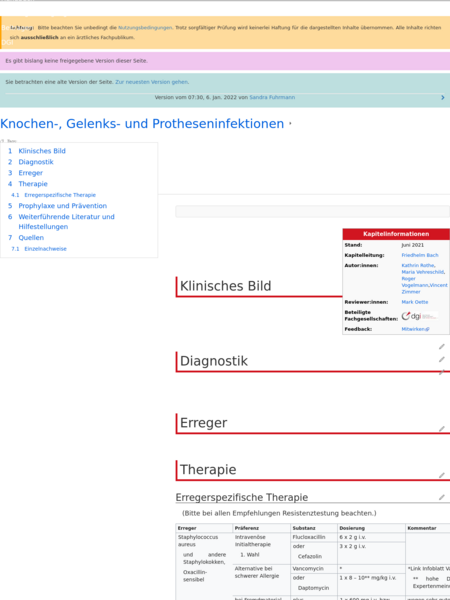Click the Resistenztestung beachten note

pos(279,513)
